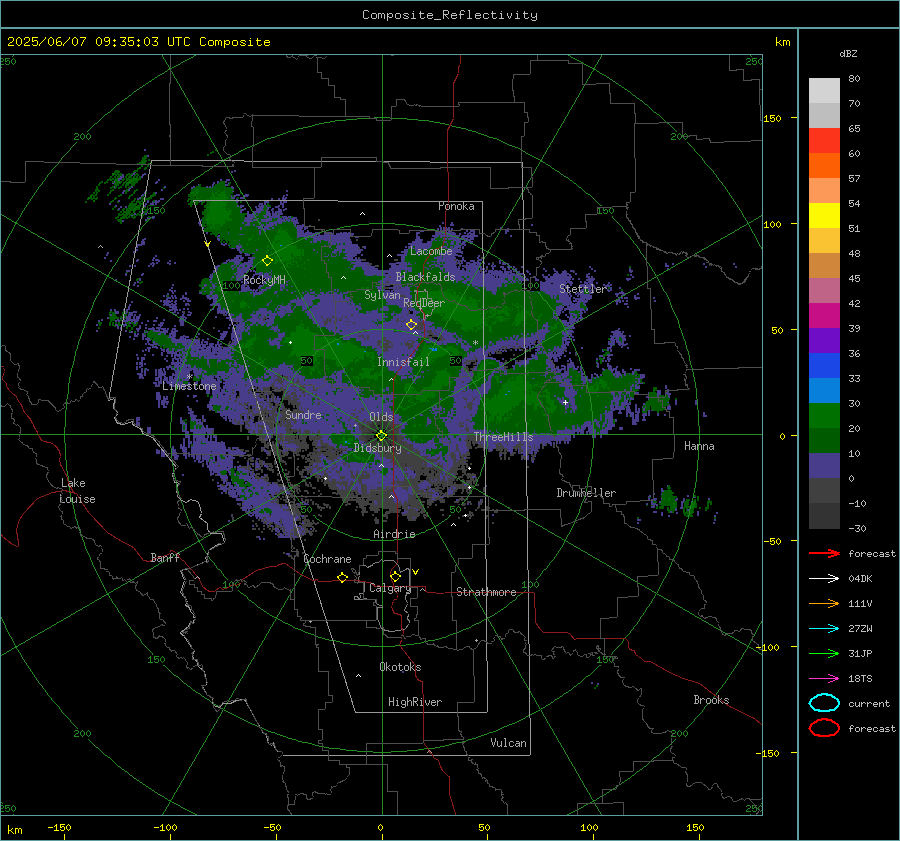The height and width of the screenshot is (841, 900).
Task: Click the white 04DK arrow icon
Action: click(x=824, y=578)
